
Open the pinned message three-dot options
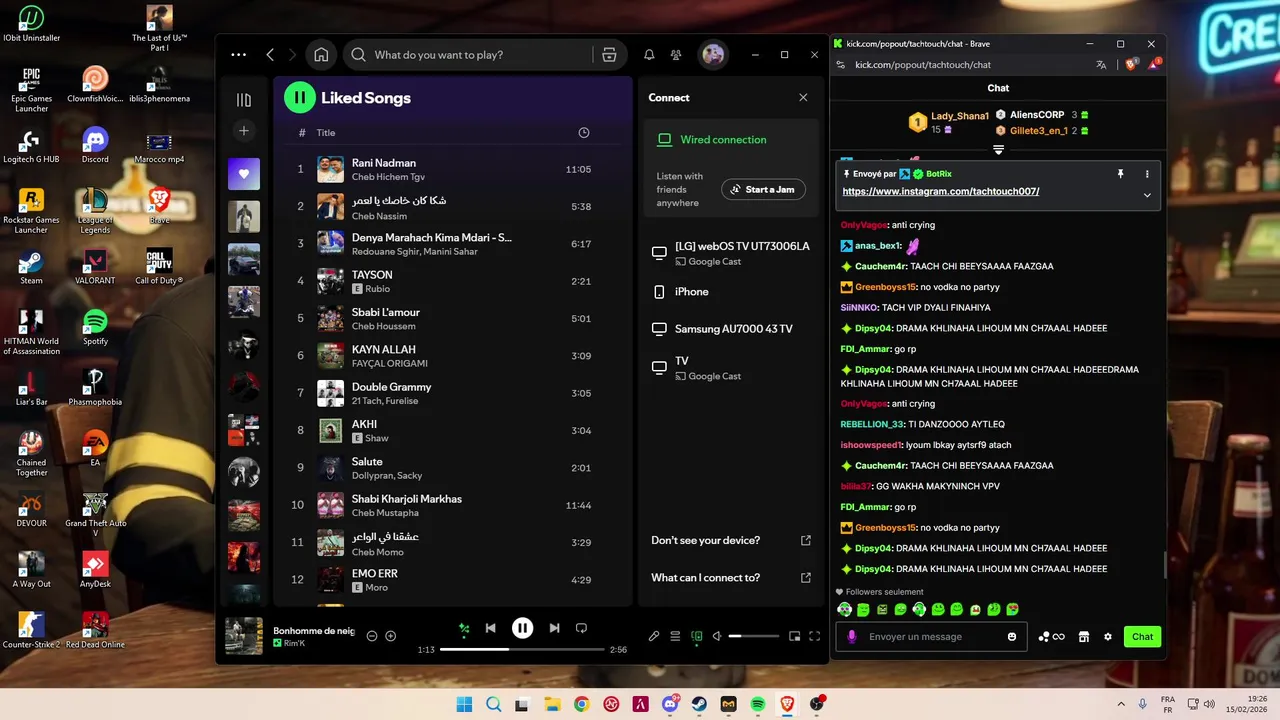(1147, 174)
